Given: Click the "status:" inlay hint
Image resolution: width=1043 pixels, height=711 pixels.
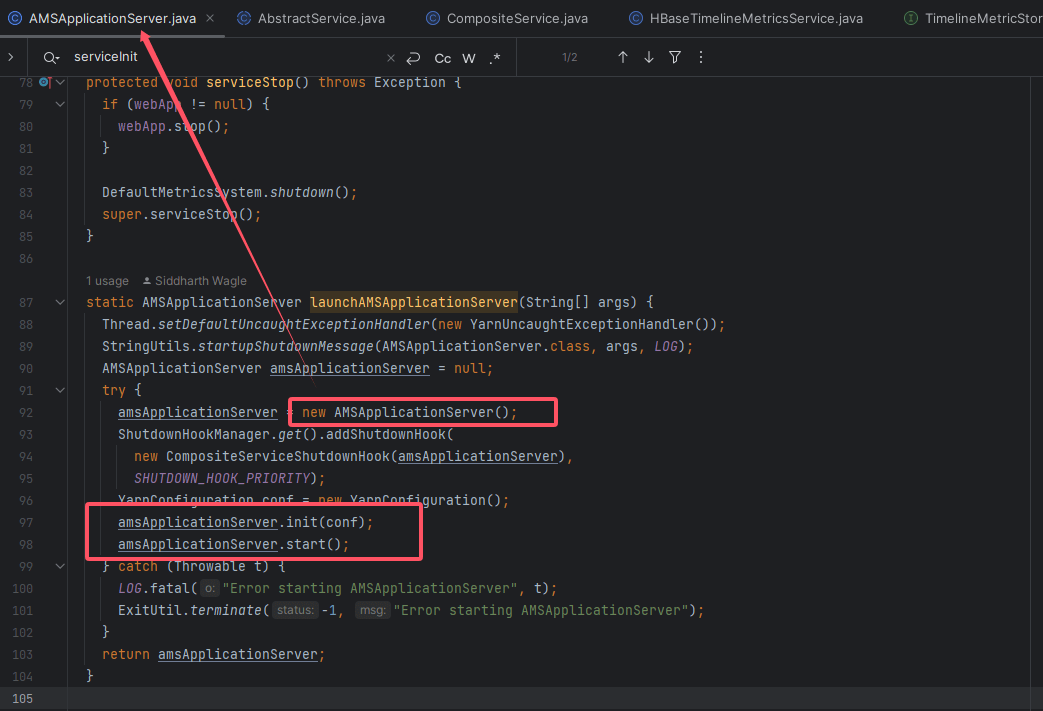Looking at the screenshot, I should 295,610.
